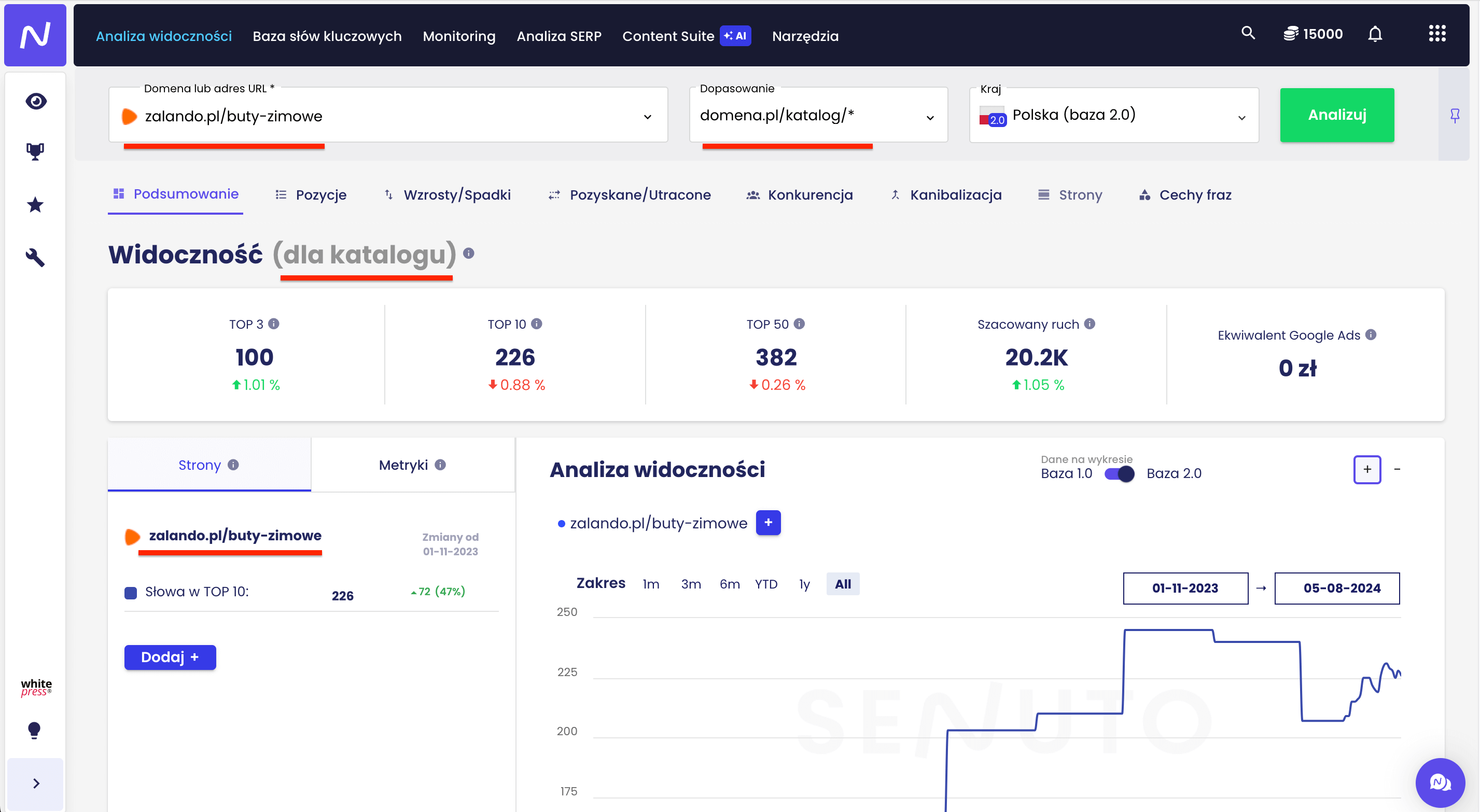Image resolution: width=1480 pixels, height=812 pixels.
Task: Toggle Słowa w TOP 10 checkbox
Action: tap(131, 593)
